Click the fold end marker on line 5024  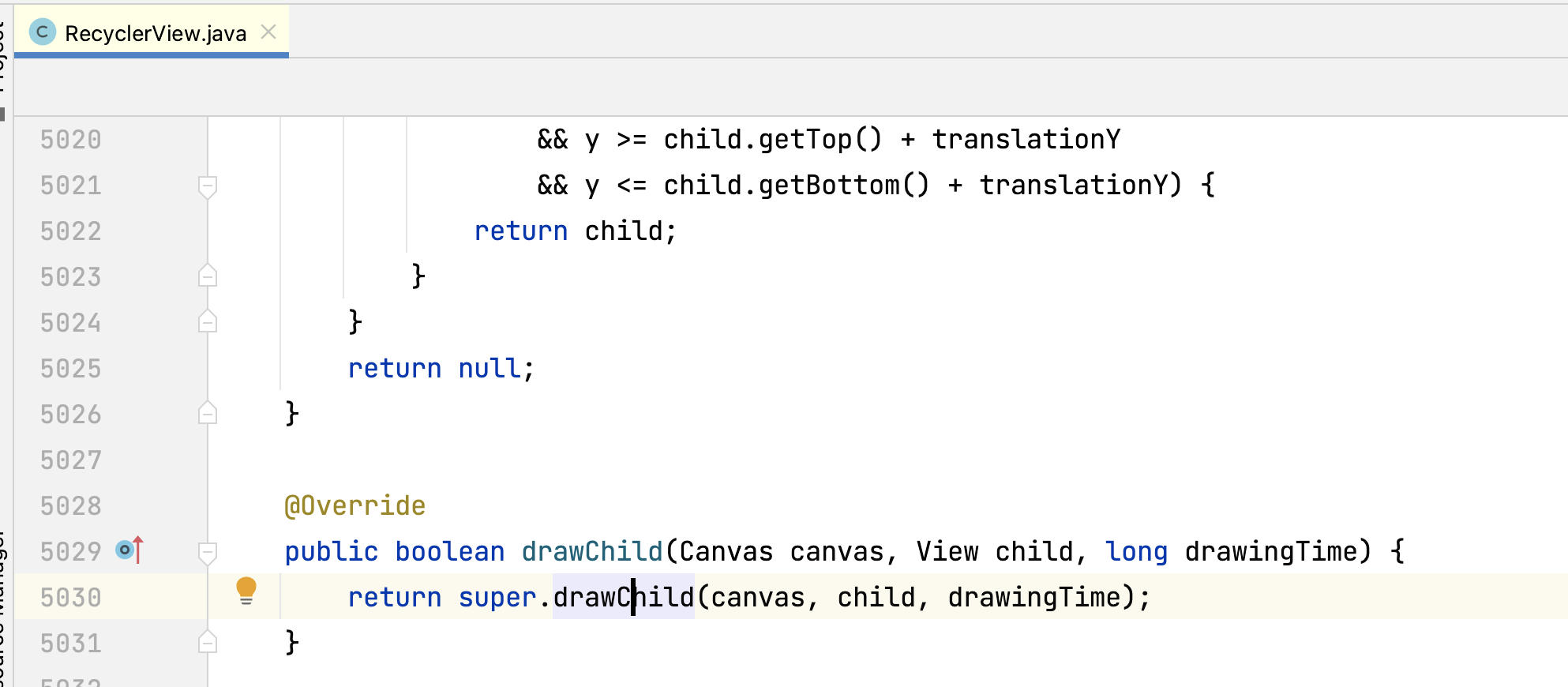tap(208, 322)
